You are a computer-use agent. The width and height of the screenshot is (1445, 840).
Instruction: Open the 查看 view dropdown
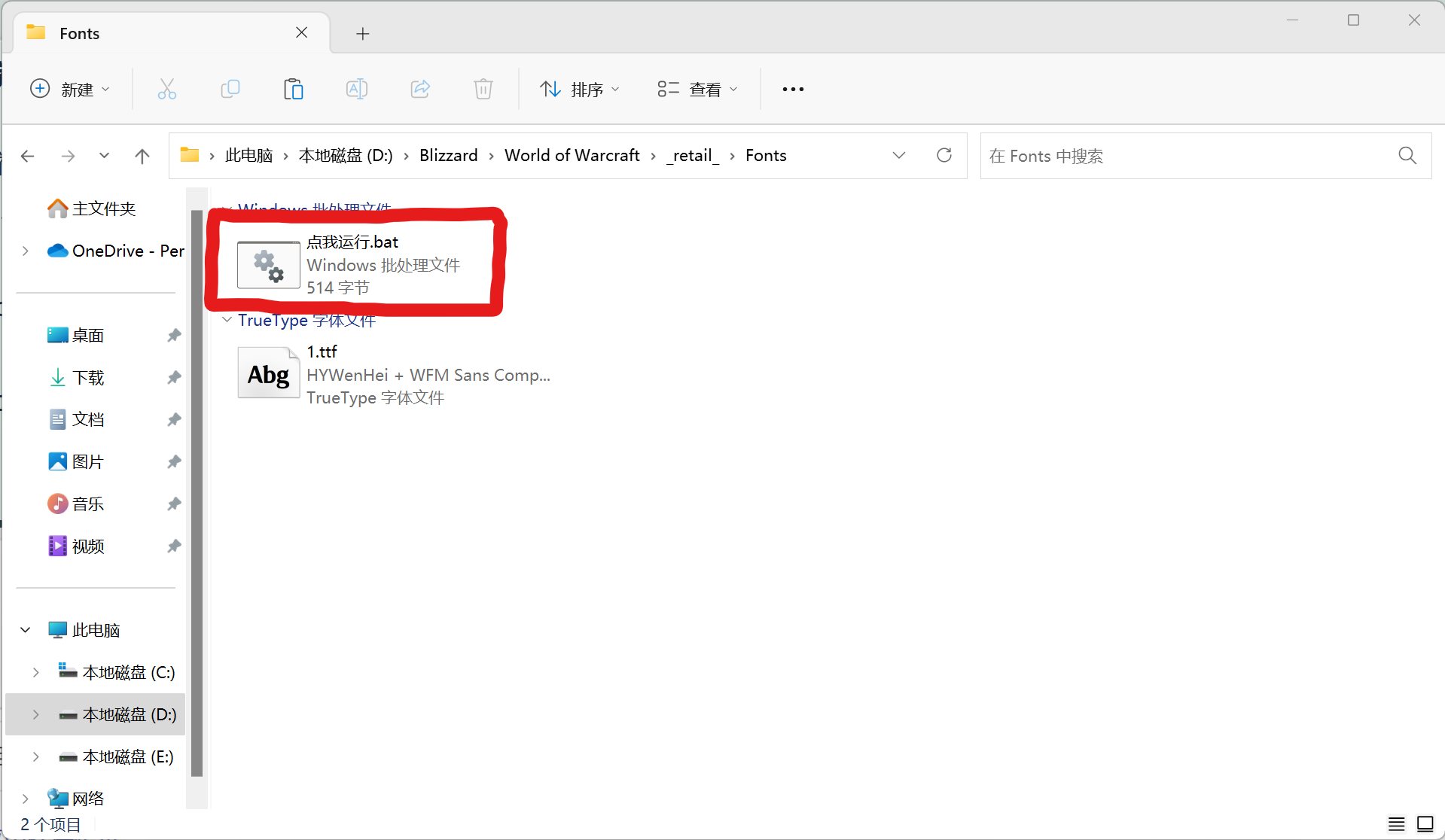(697, 90)
